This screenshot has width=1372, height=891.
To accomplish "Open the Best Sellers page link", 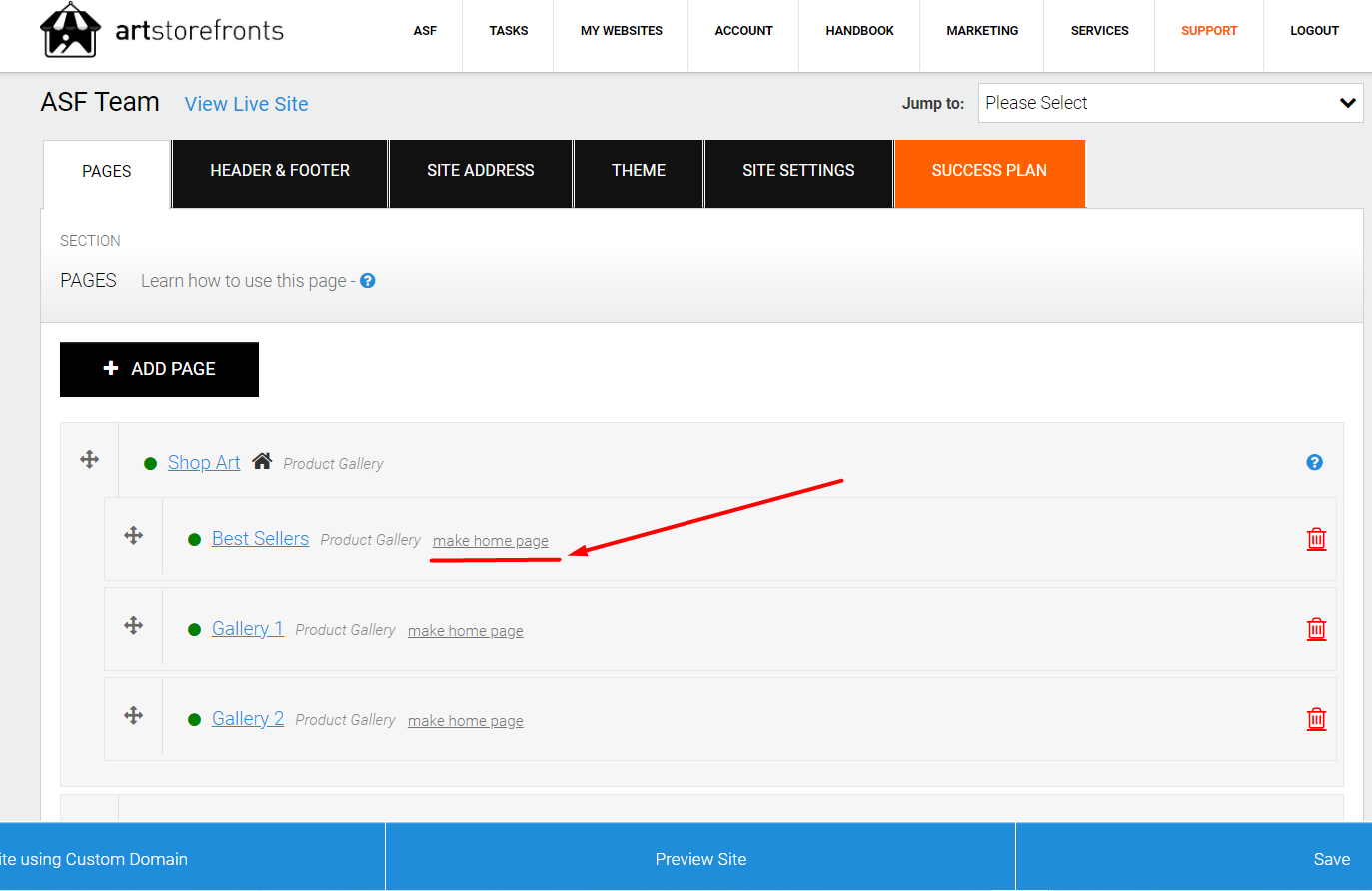I will [260, 539].
